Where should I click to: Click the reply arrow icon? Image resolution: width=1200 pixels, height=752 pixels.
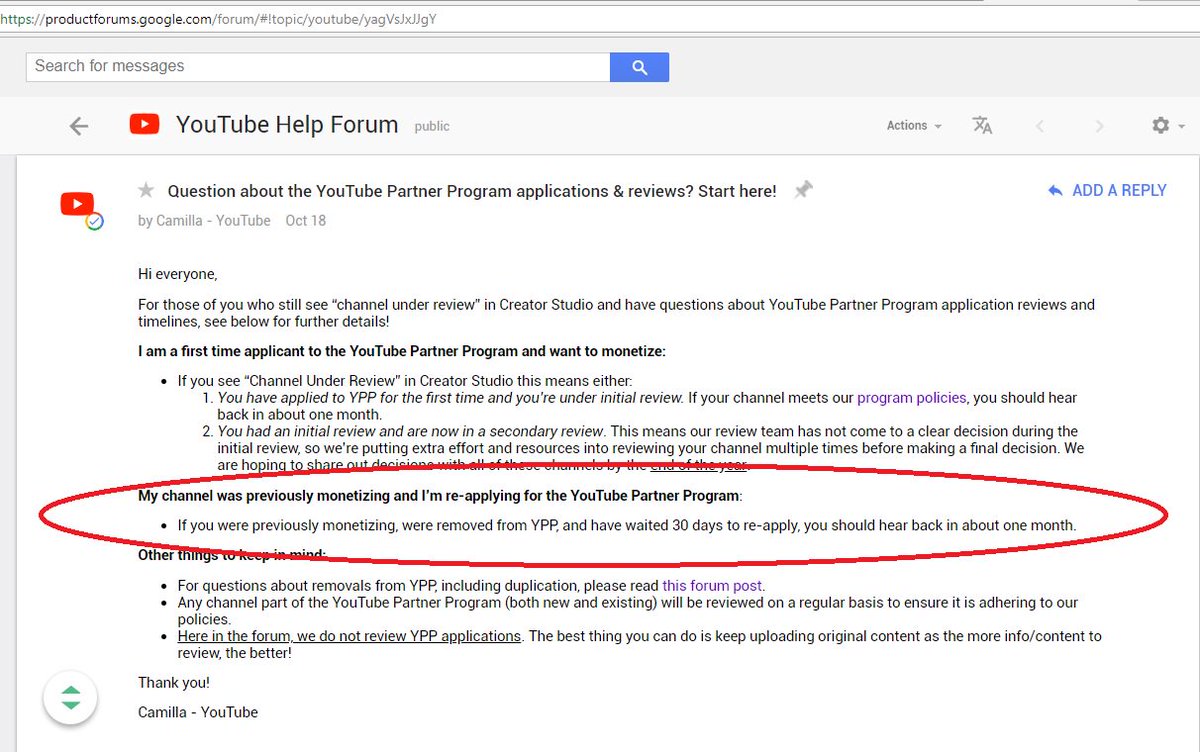click(x=1054, y=190)
